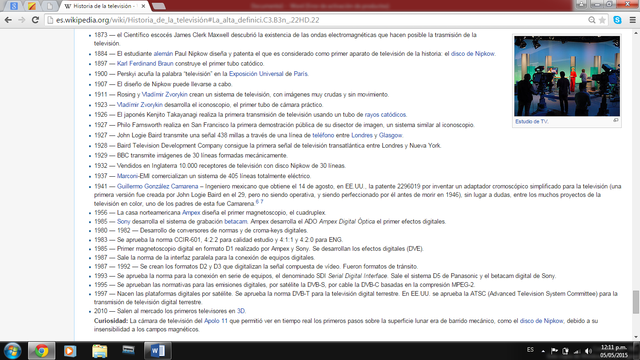Open the disco de Nipkow link in 1884 entry
The image size is (640, 360).
pos(473,53)
